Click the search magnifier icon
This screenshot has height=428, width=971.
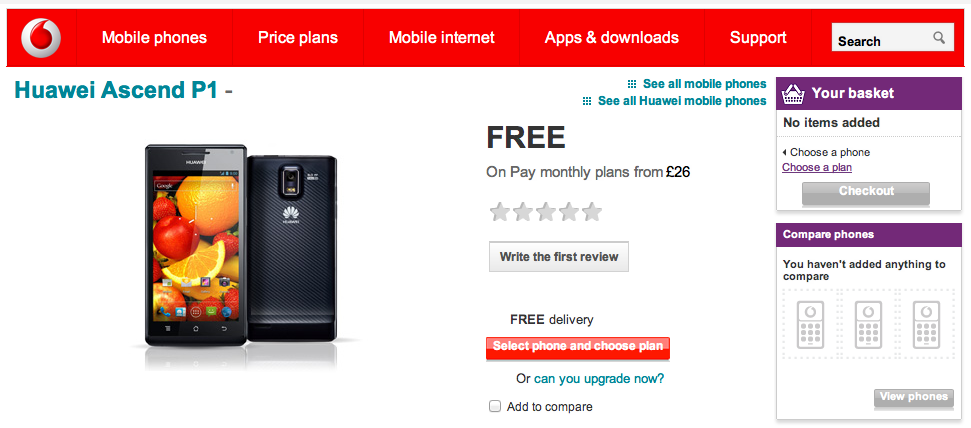click(x=939, y=38)
